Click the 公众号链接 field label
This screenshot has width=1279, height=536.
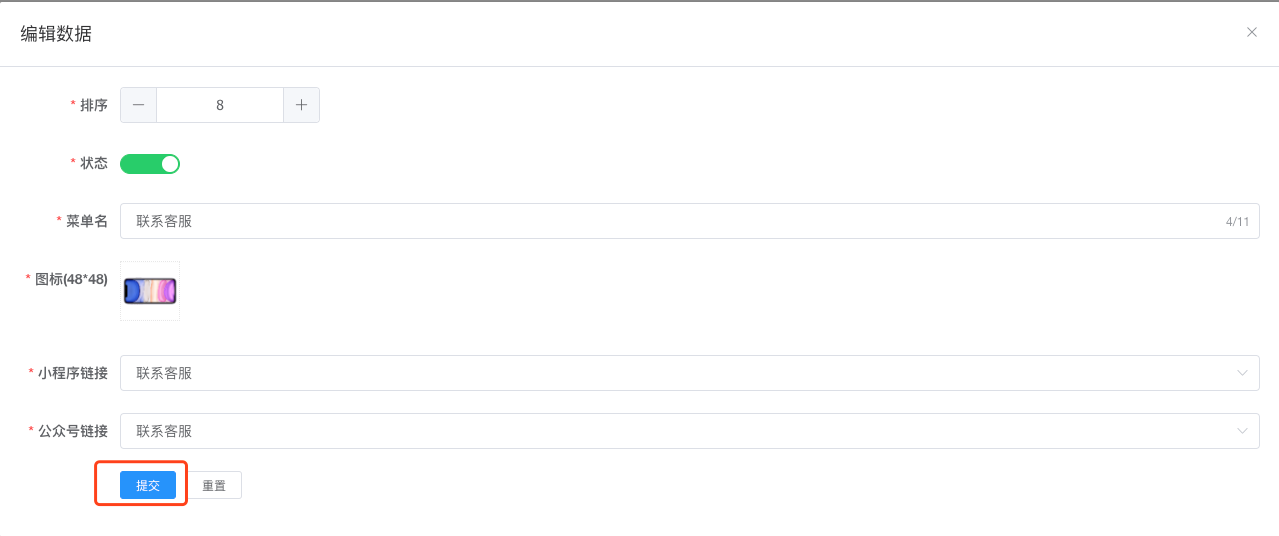(x=73, y=431)
